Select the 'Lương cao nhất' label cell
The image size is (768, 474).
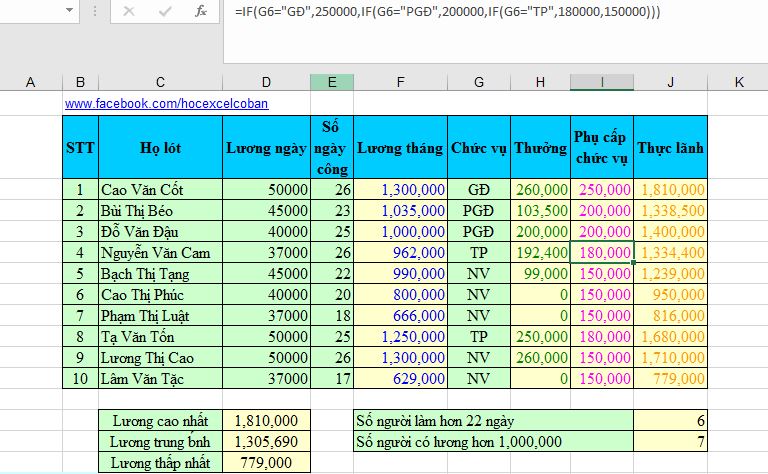(x=160, y=419)
